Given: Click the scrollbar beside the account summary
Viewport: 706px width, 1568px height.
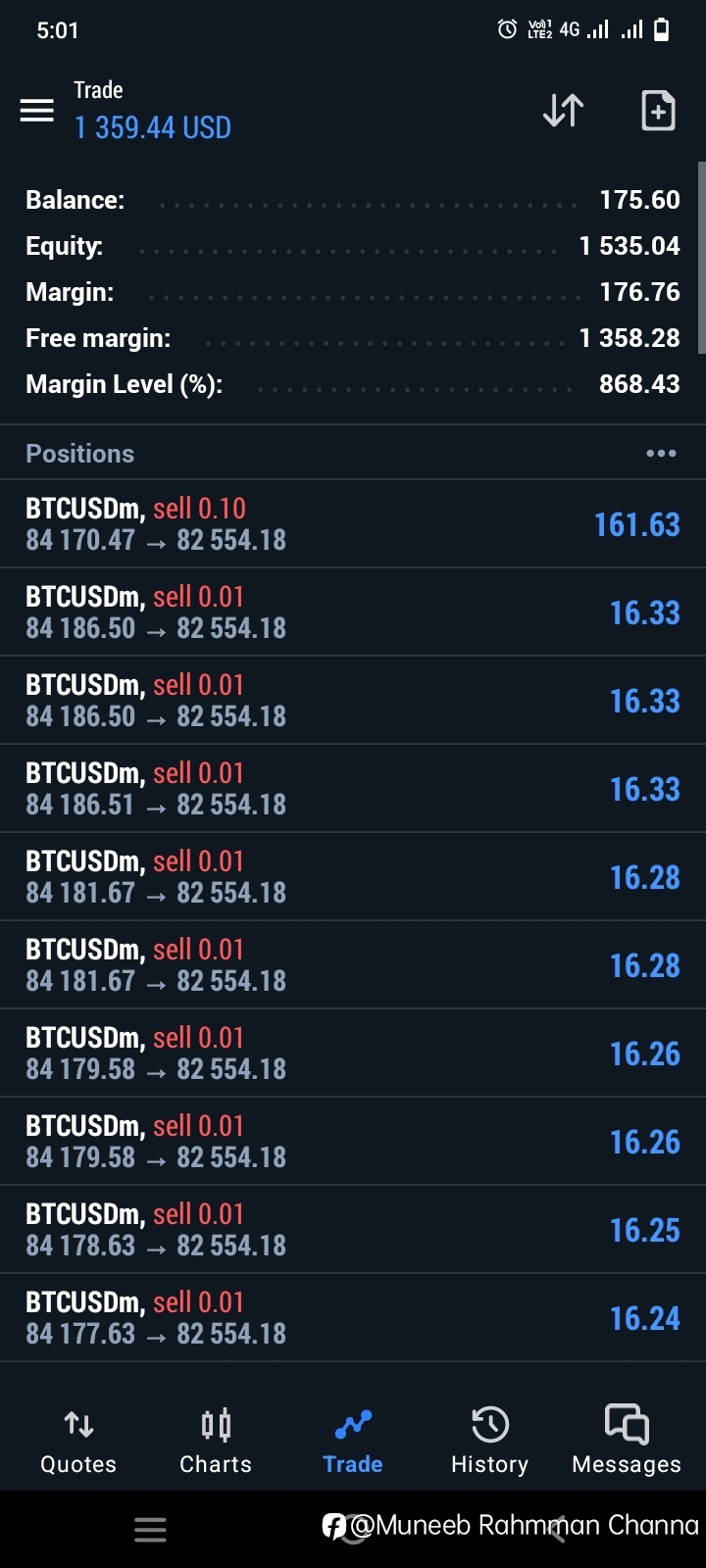Looking at the screenshot, I should point(701,258).
